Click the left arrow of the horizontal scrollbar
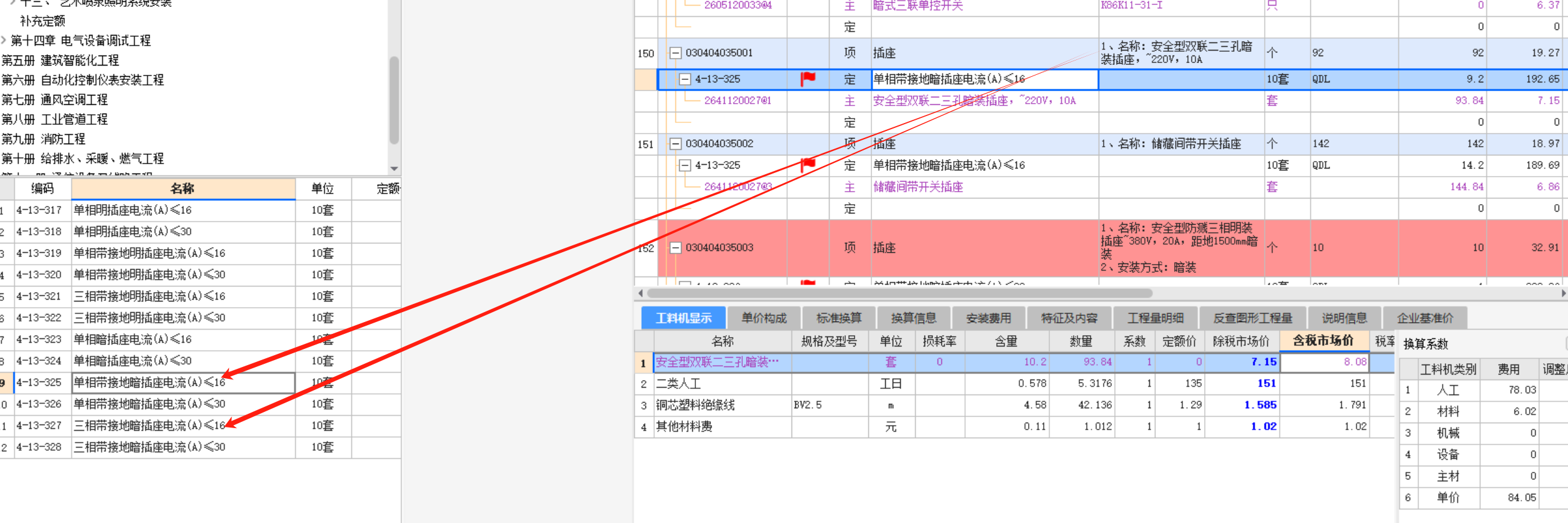Viewport: 1568px width, 523px height. click(640, 293)
